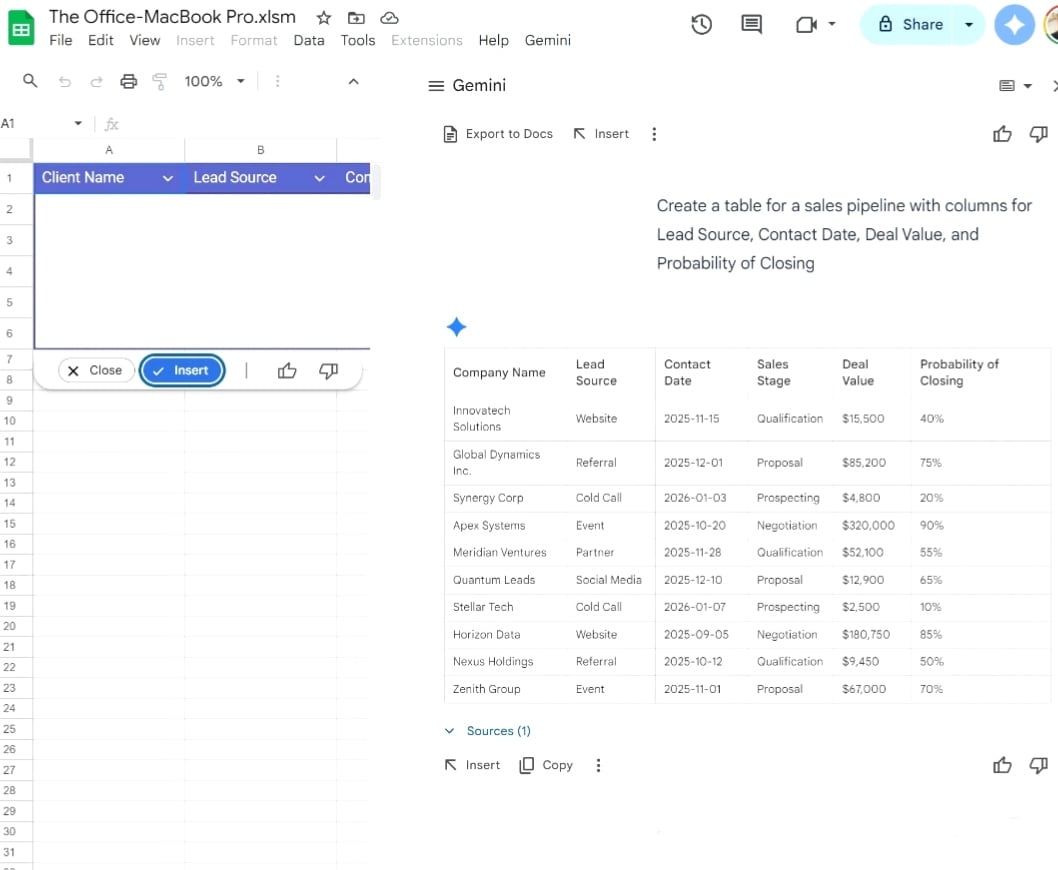Open comments icon in header
Screen dimensions: 1058x870
[x=751, y=25]
